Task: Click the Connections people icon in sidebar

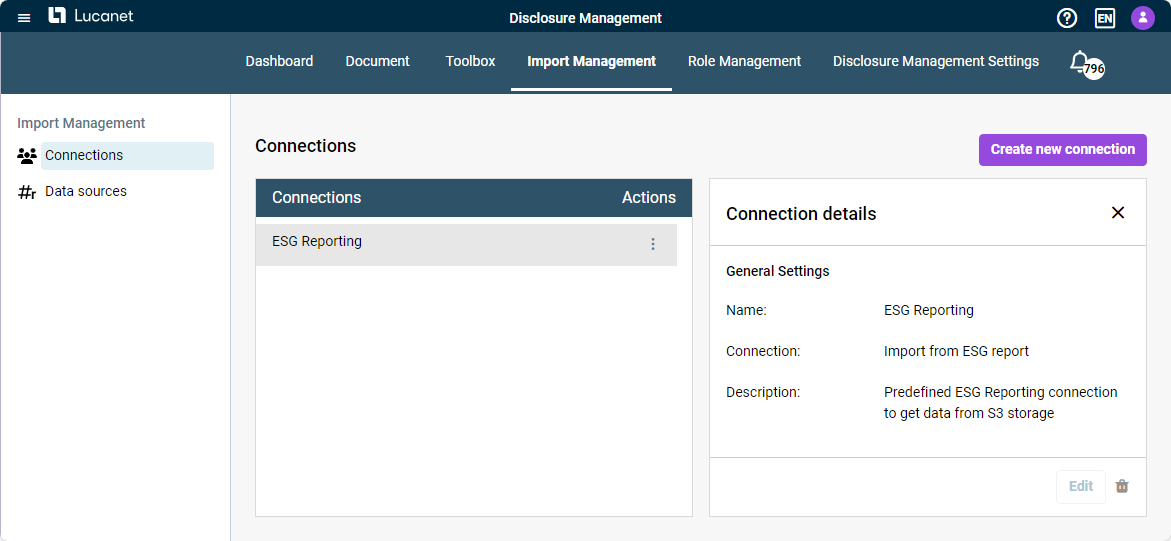Action: (x=27, y=156)
